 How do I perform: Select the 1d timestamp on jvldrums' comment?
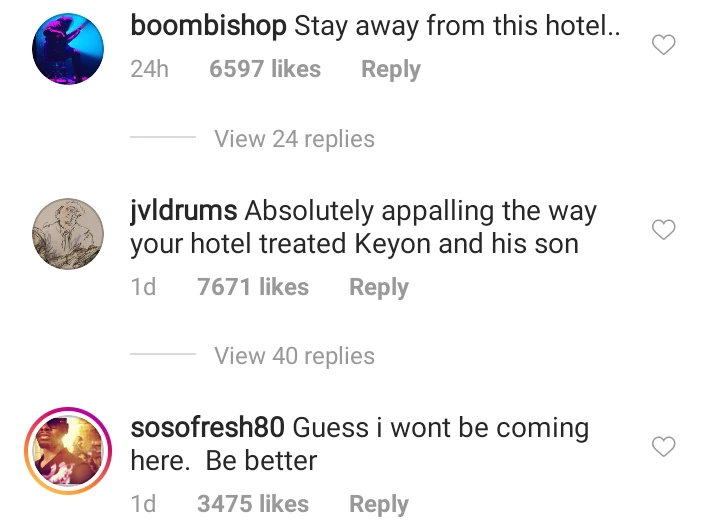pos(143,287)
